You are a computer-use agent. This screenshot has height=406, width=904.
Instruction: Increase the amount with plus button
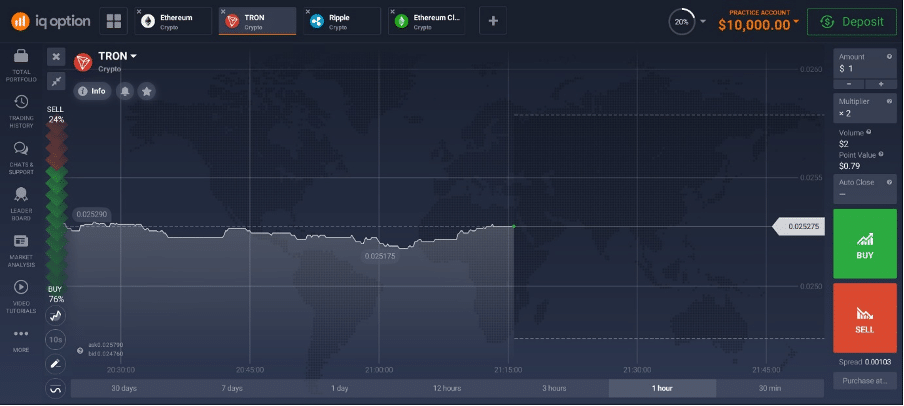pos(882,84)
